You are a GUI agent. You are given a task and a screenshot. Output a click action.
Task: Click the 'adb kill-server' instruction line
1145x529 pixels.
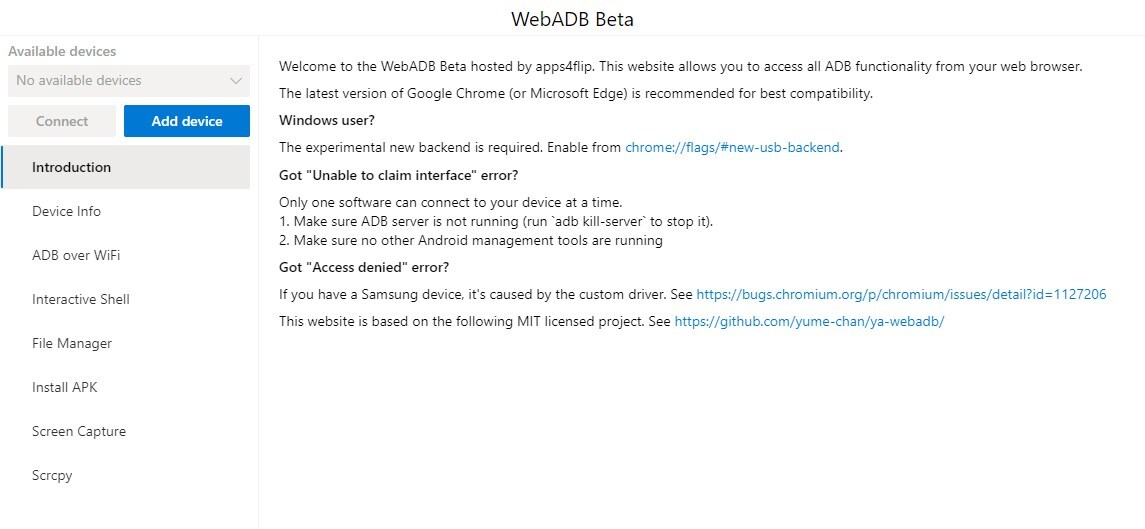(x=496, y=221)
